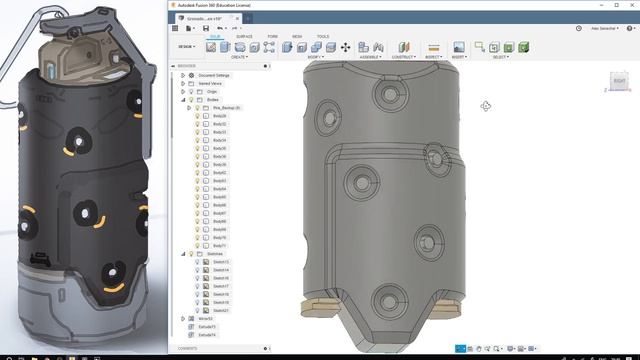Open the DESIGN workspace dropdown
This screenshot has height=360, width=640.
pos(187,47)
